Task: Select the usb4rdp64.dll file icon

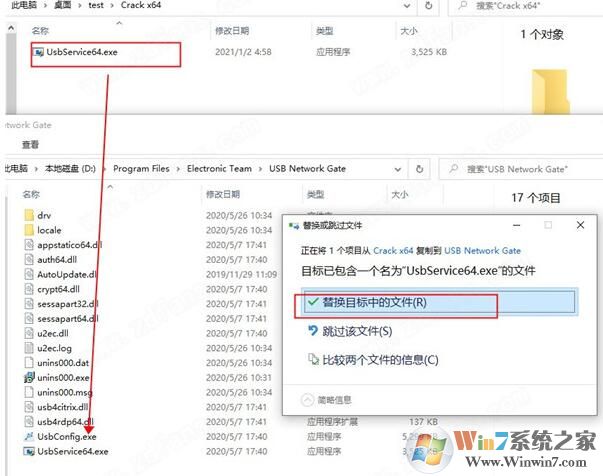Action: [x=29, y=422]
